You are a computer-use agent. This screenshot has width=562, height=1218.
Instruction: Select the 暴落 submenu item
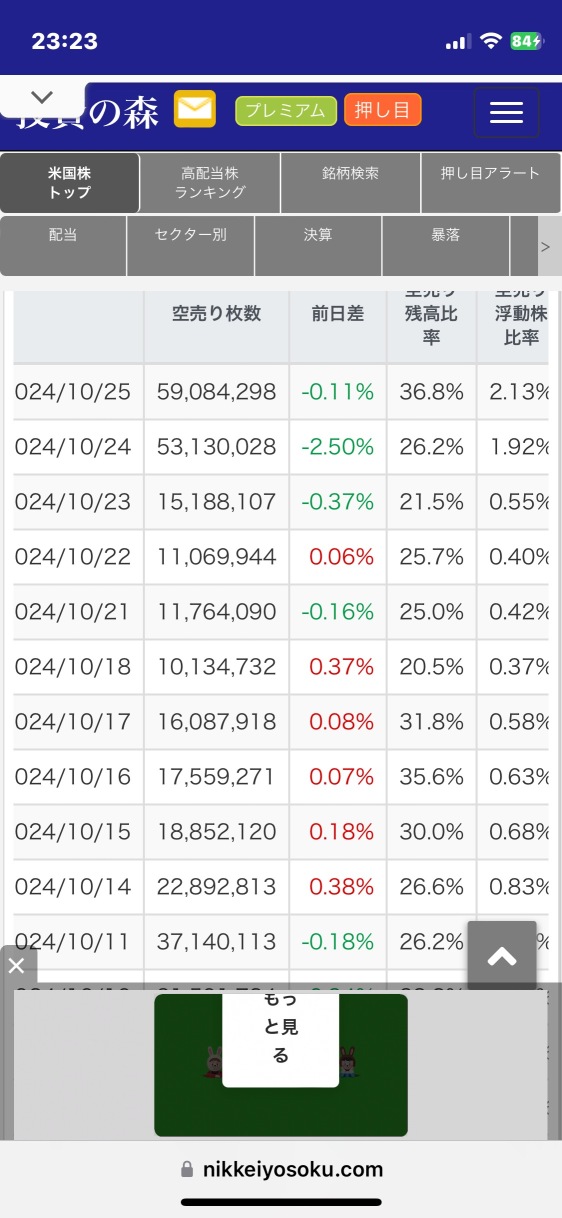[446, 245]
